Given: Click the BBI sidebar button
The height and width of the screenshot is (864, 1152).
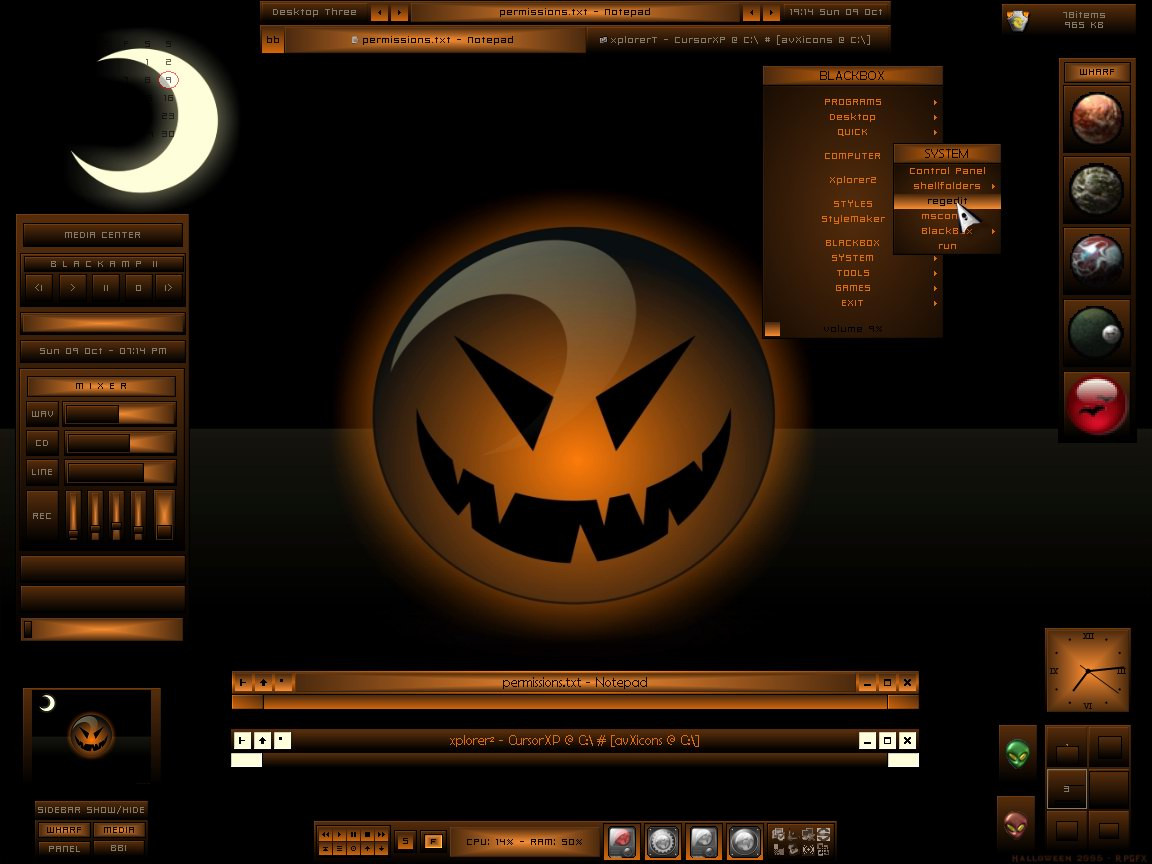Looking at the screenshot, I should point(119,849).
